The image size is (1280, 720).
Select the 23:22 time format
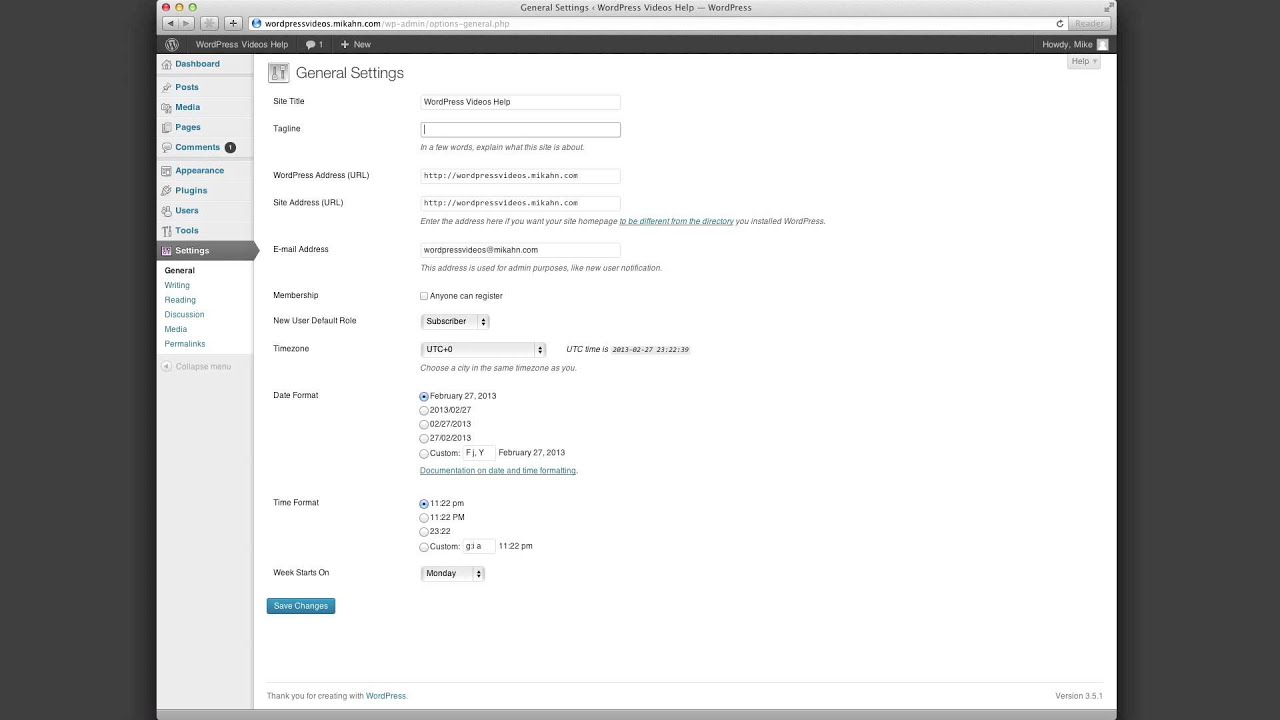tap(424, 531)
